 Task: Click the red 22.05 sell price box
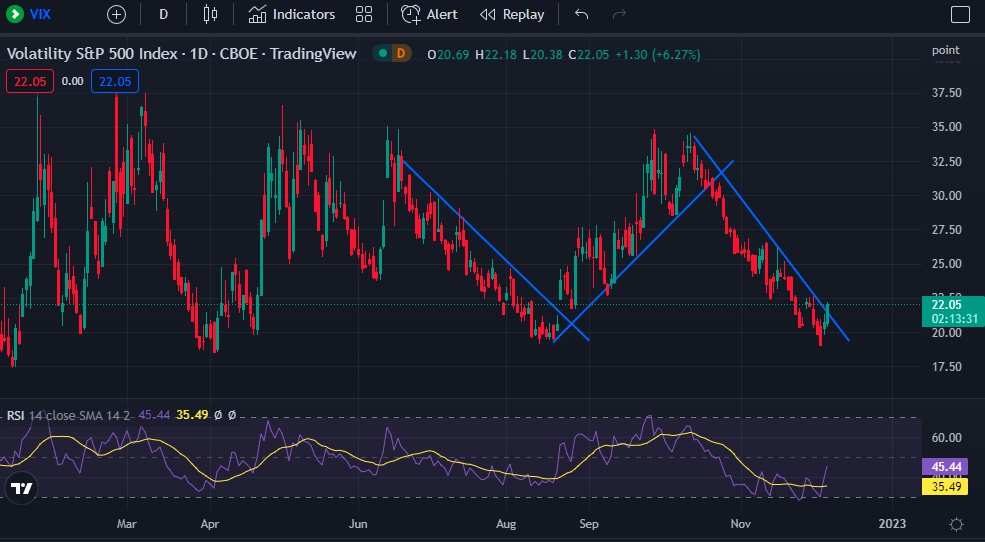[30, 81]
